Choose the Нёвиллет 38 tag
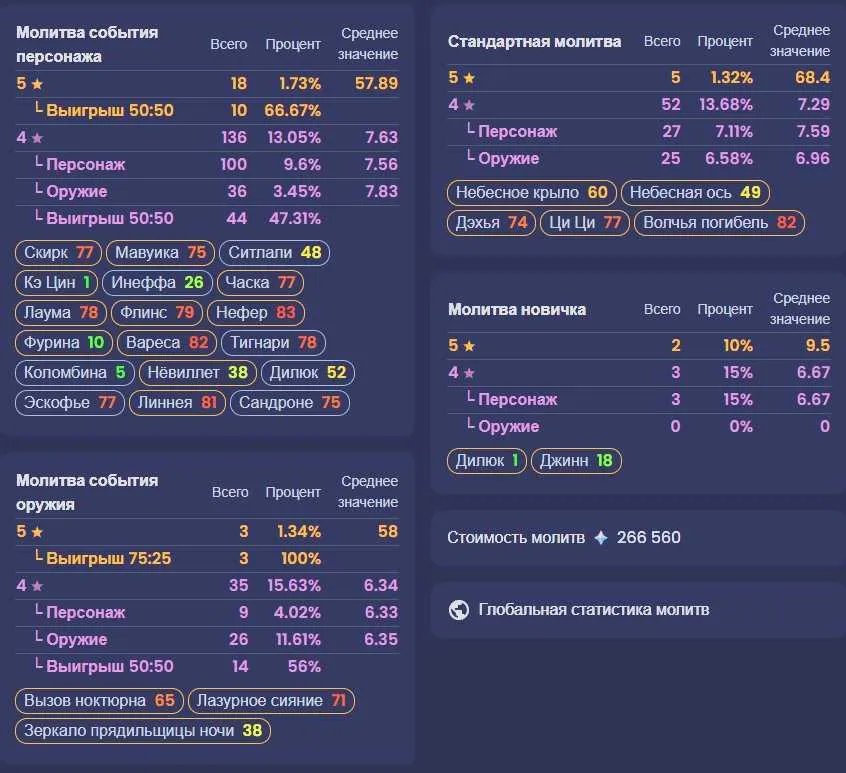 pyautogui.click(x=197, y=373)
